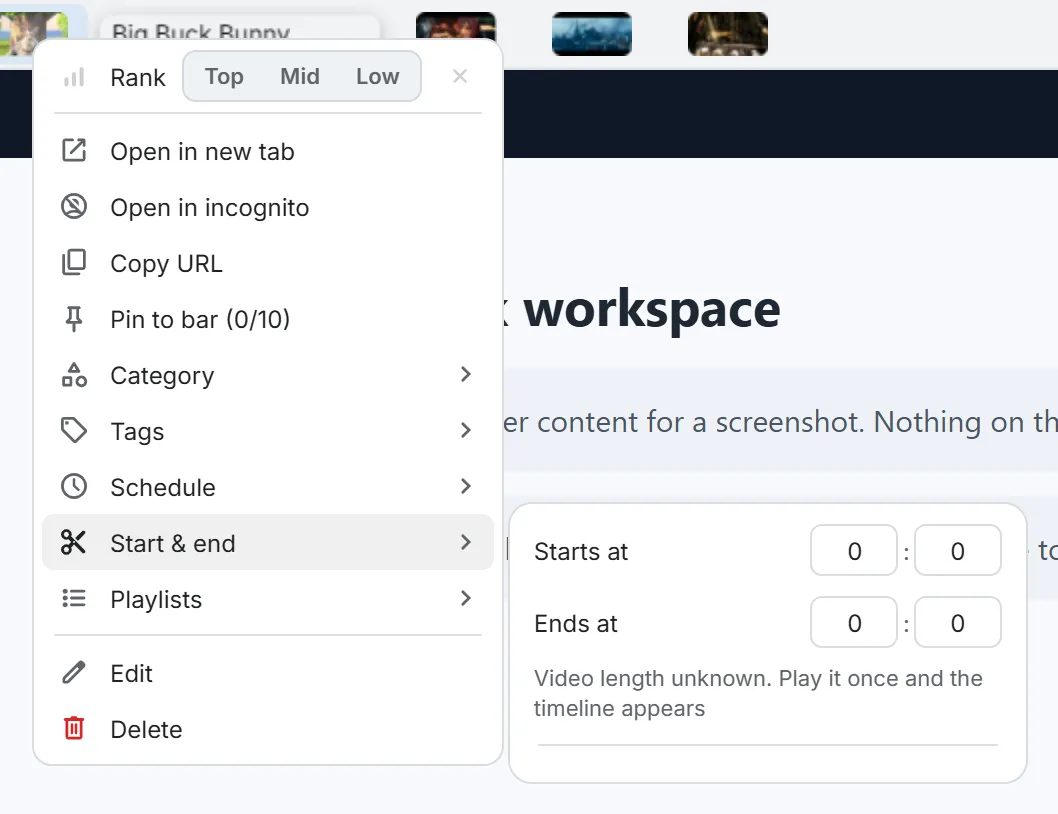This screenshot has width=1058, height=814.
Task: Choose Delete from the menu
Action: point(268,730)
